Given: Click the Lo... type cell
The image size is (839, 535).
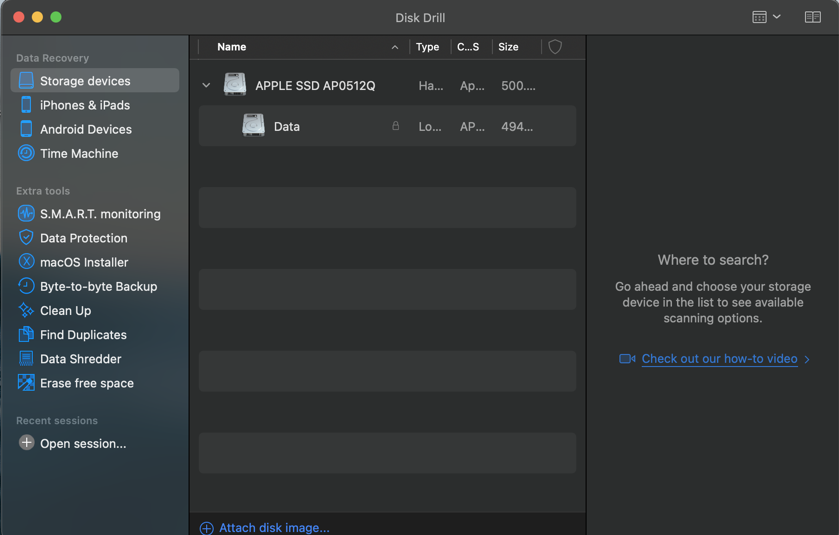Looking at the screenshot, I should coord(430,126).
